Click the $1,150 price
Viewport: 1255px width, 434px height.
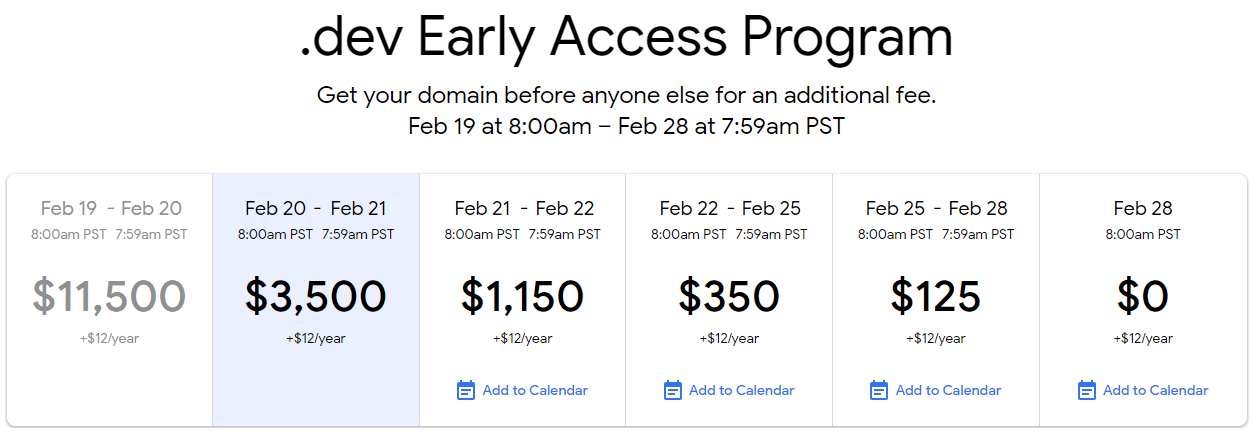tap(522, 296)
